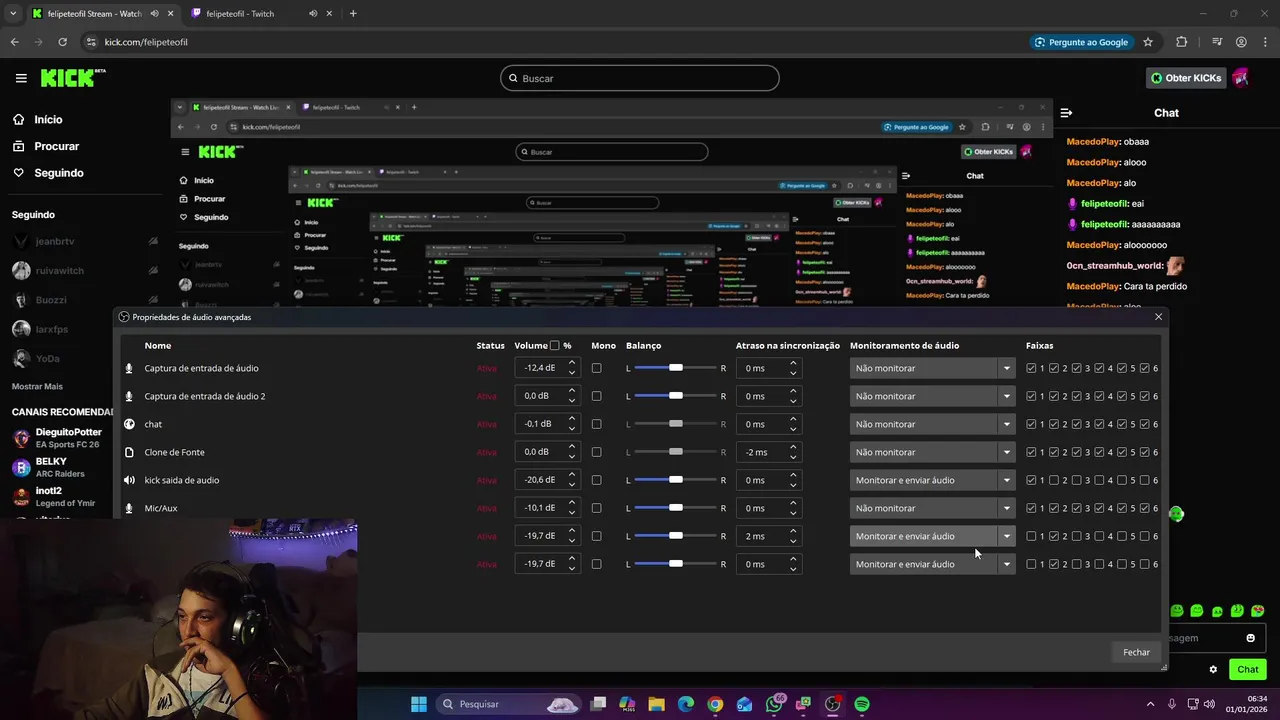View site information icon in address bar
The image size is (1280, 720).
tap(91, 42)
